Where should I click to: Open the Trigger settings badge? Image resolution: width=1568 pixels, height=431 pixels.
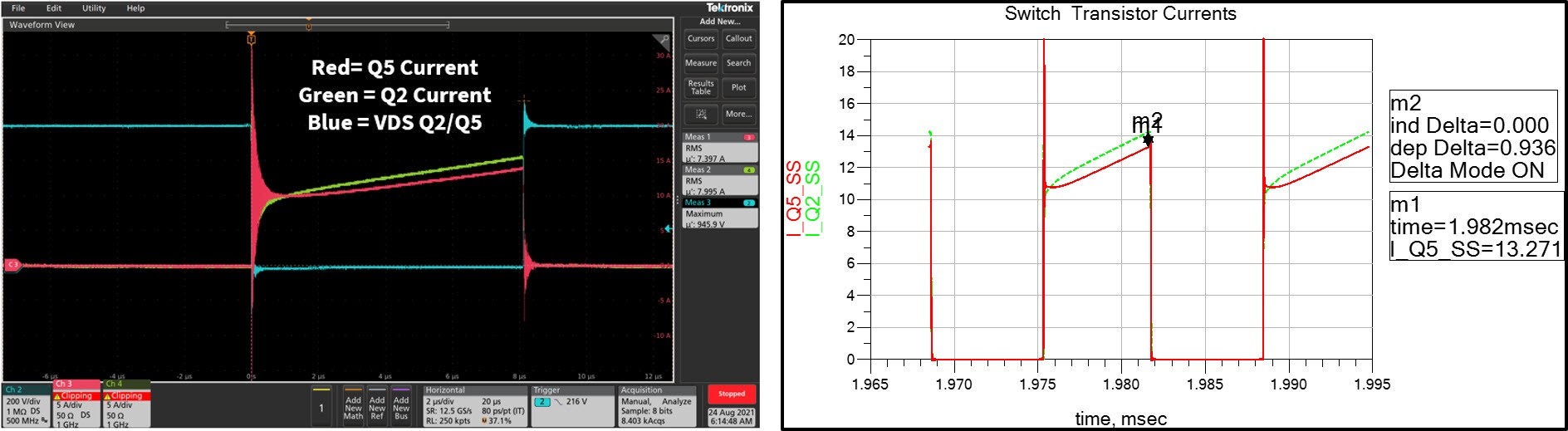[572, 406]
